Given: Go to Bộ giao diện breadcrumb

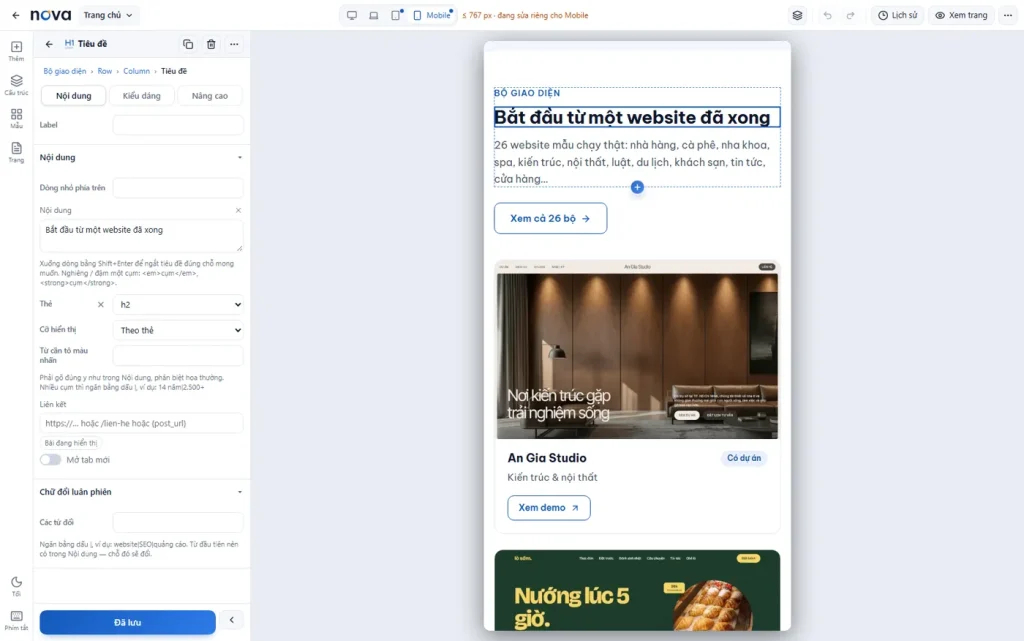Looking at the screenshot, I should [x=65, y=71].
